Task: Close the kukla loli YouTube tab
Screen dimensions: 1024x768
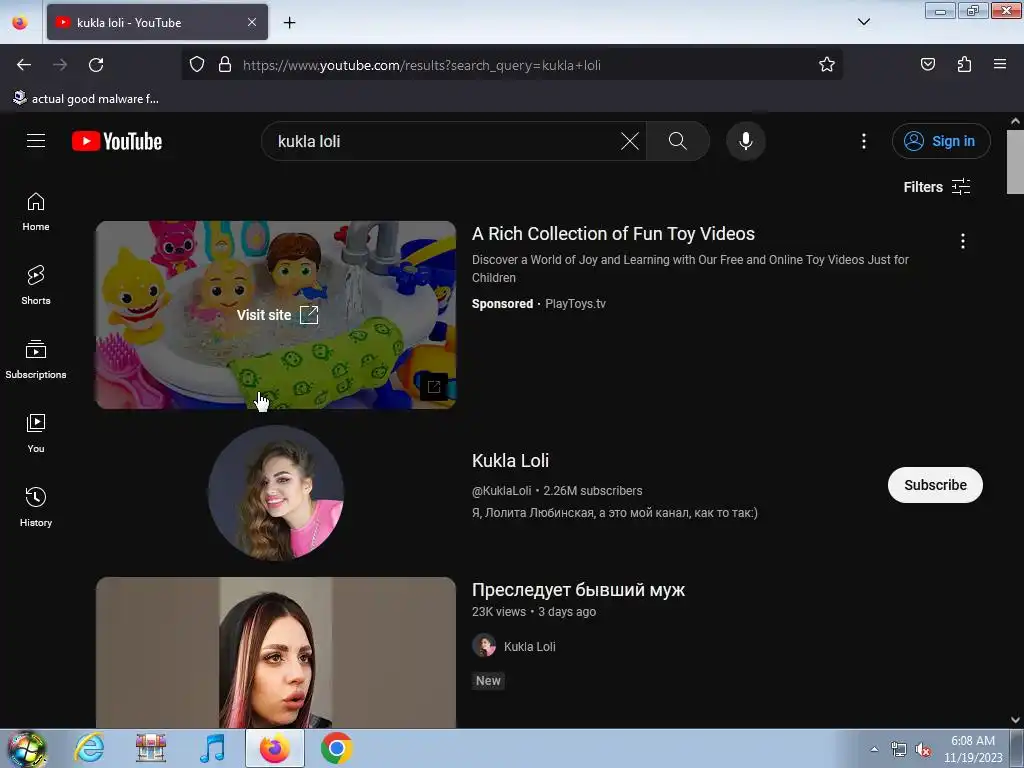Action: coord(252,22)
